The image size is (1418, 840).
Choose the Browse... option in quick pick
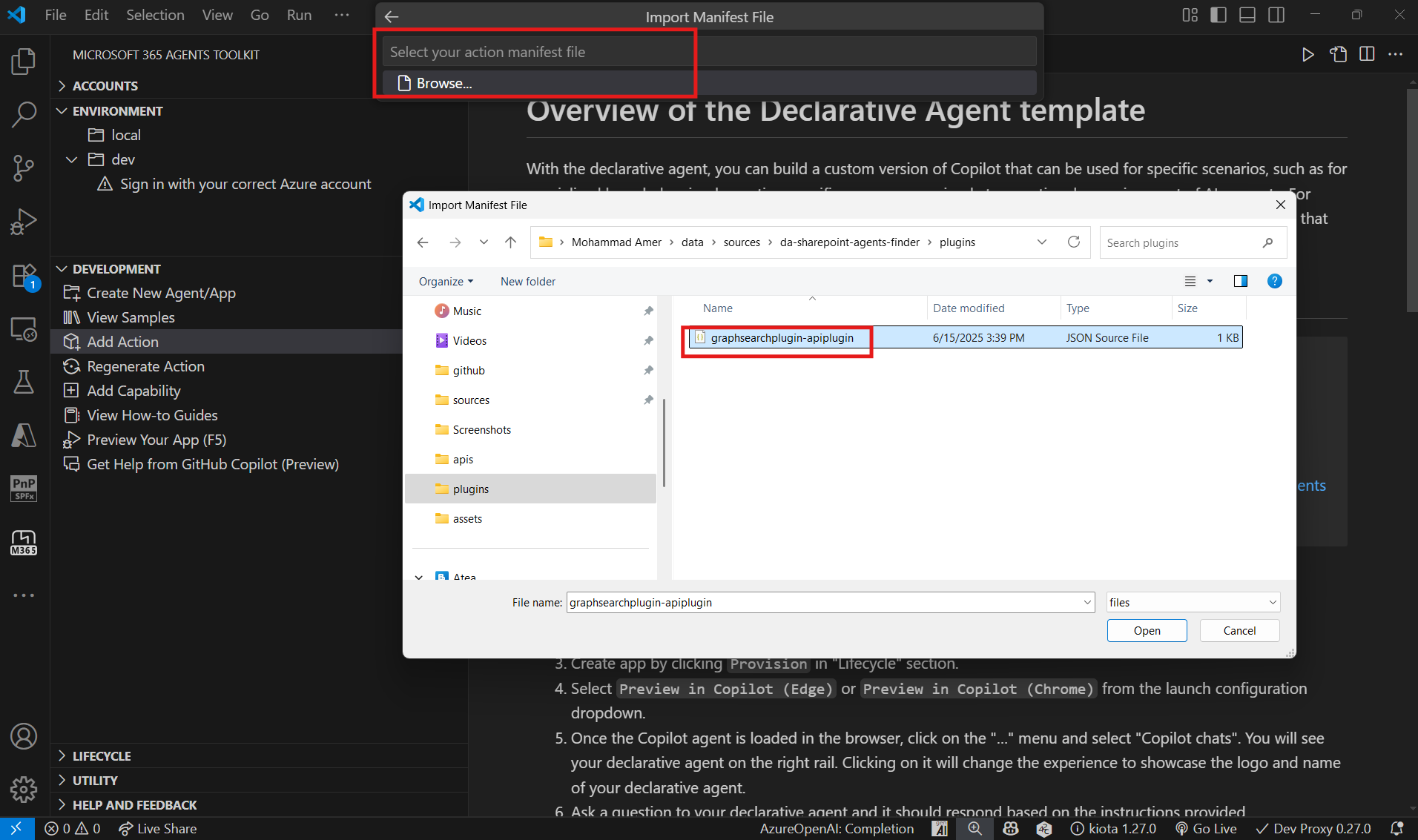pyautogui.click(x=709, y=83)
